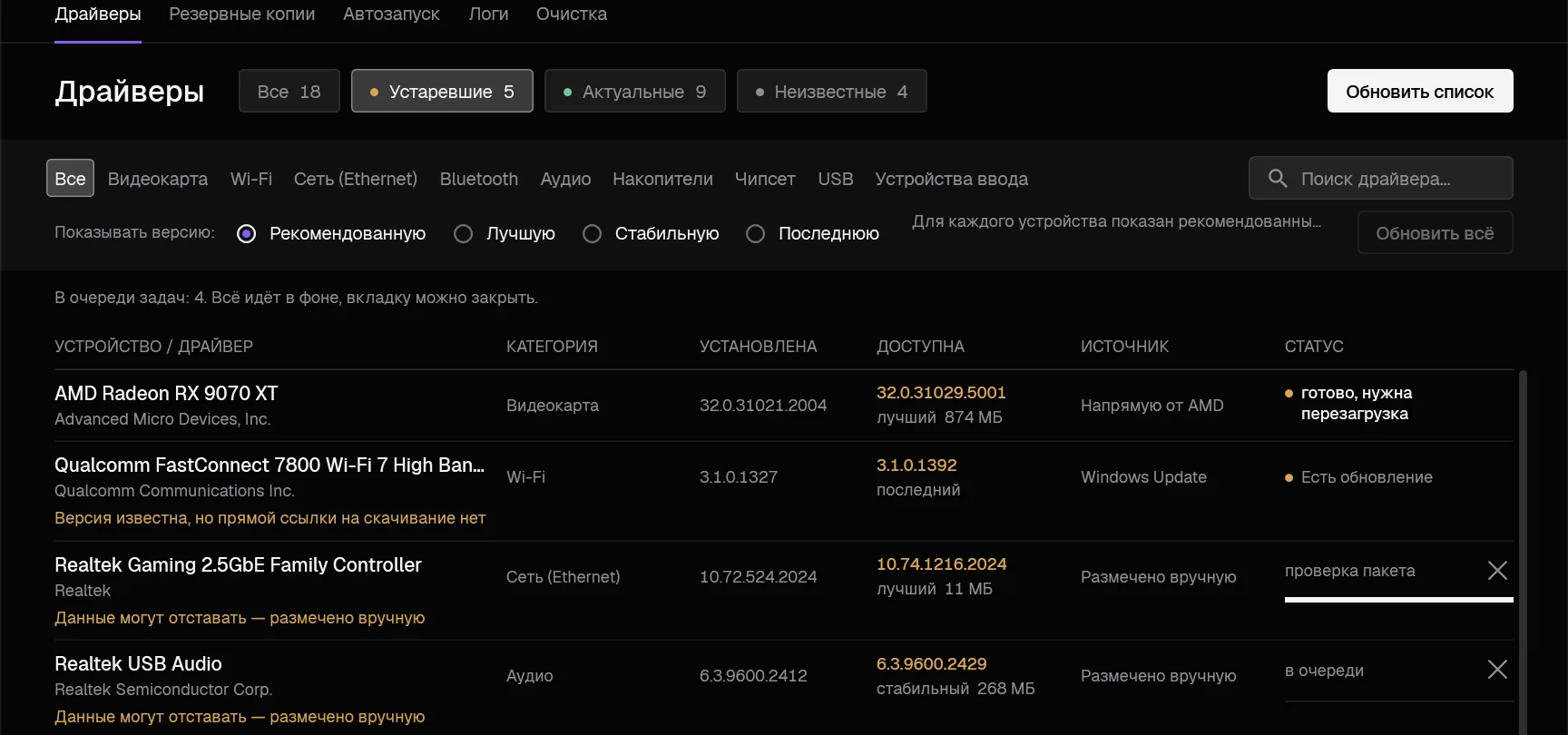Select the Рекомендованную version radio button
Viewport: 1568px width, 735px height.
coord(246,233)
